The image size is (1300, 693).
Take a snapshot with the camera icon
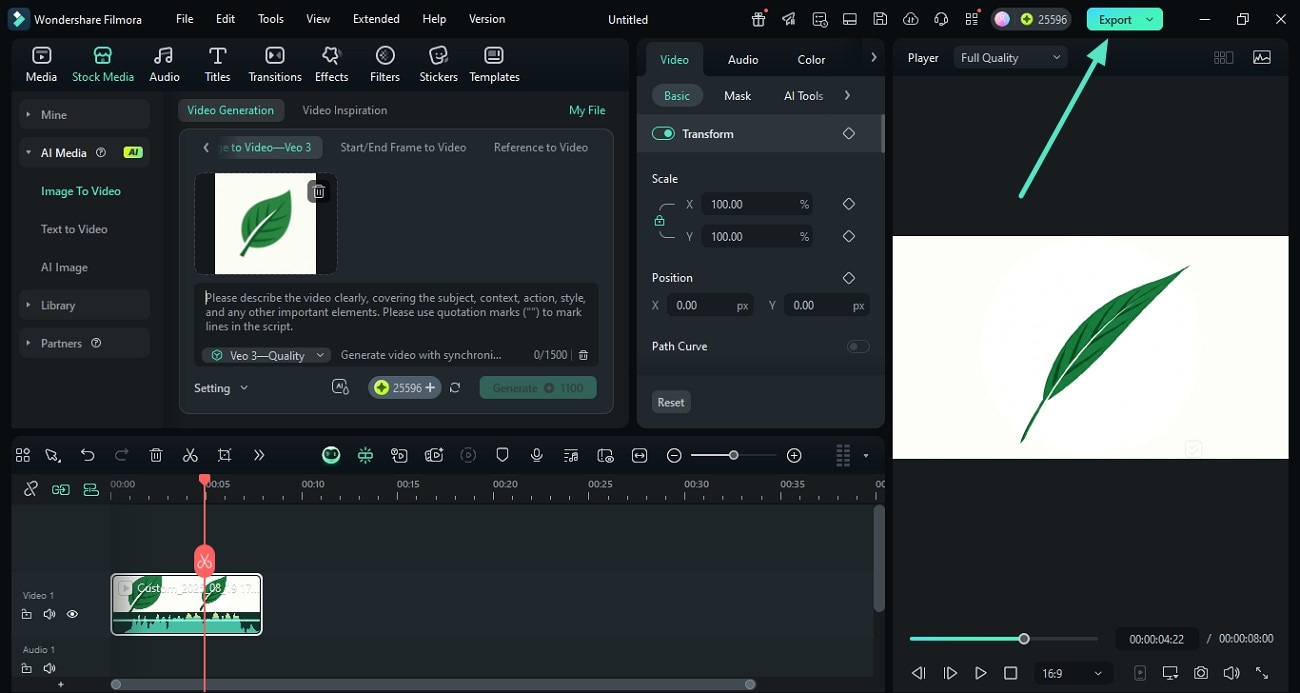pyautogui.click(x=1201, y=673)
